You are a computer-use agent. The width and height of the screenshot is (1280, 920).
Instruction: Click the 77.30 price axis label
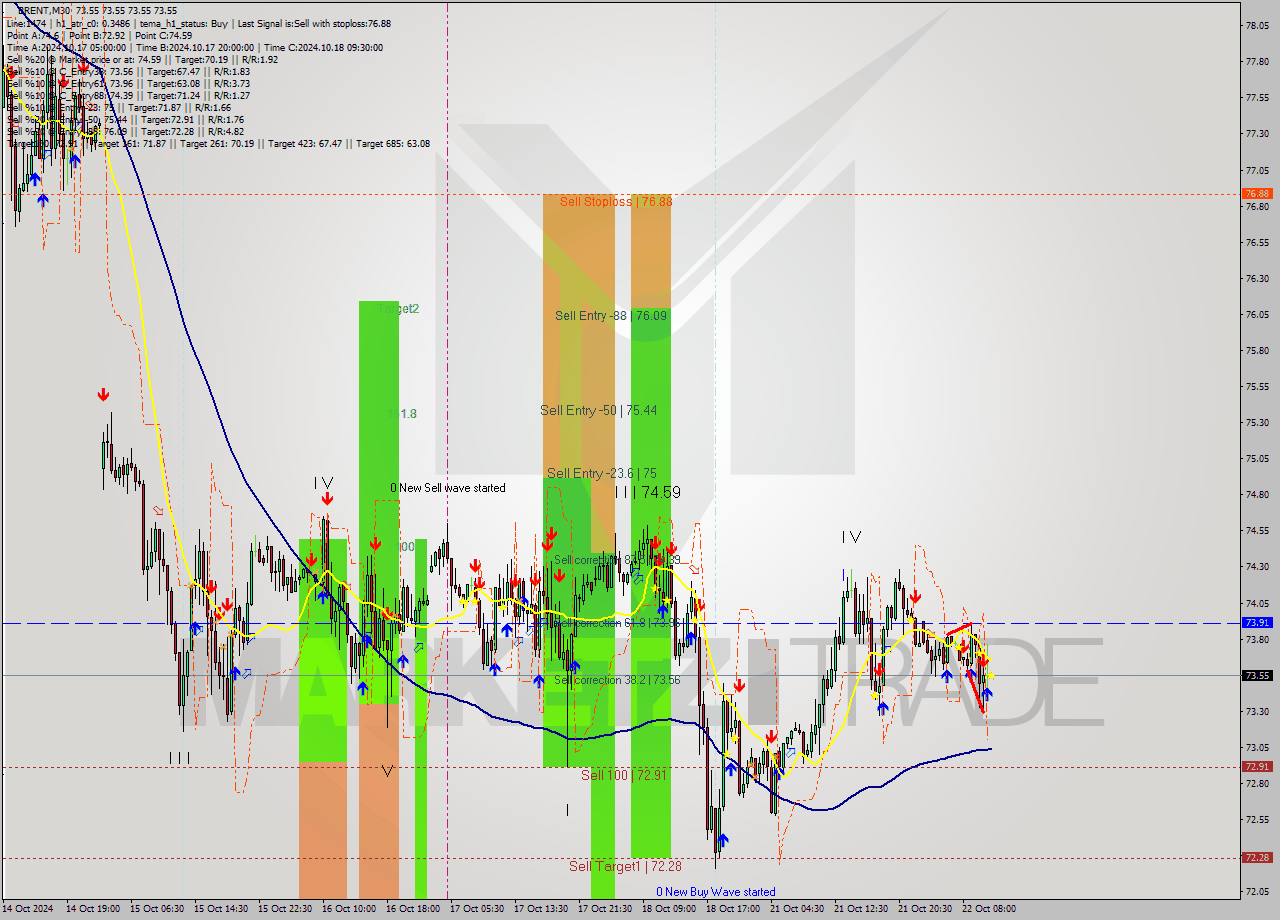coord(1258,133)
